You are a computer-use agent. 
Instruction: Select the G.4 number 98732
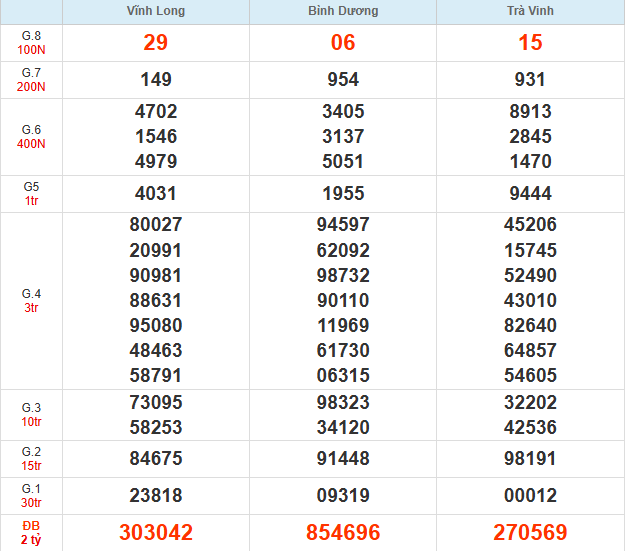click(343, 276)
